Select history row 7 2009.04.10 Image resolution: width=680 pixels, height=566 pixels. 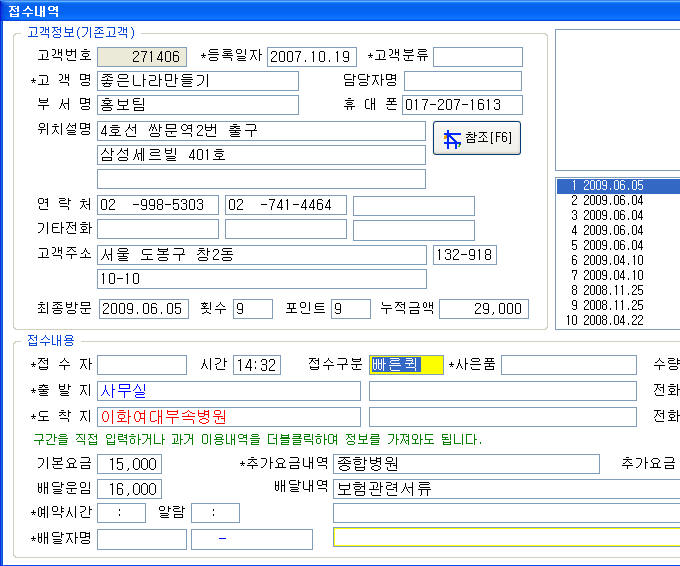pos(618,275)
